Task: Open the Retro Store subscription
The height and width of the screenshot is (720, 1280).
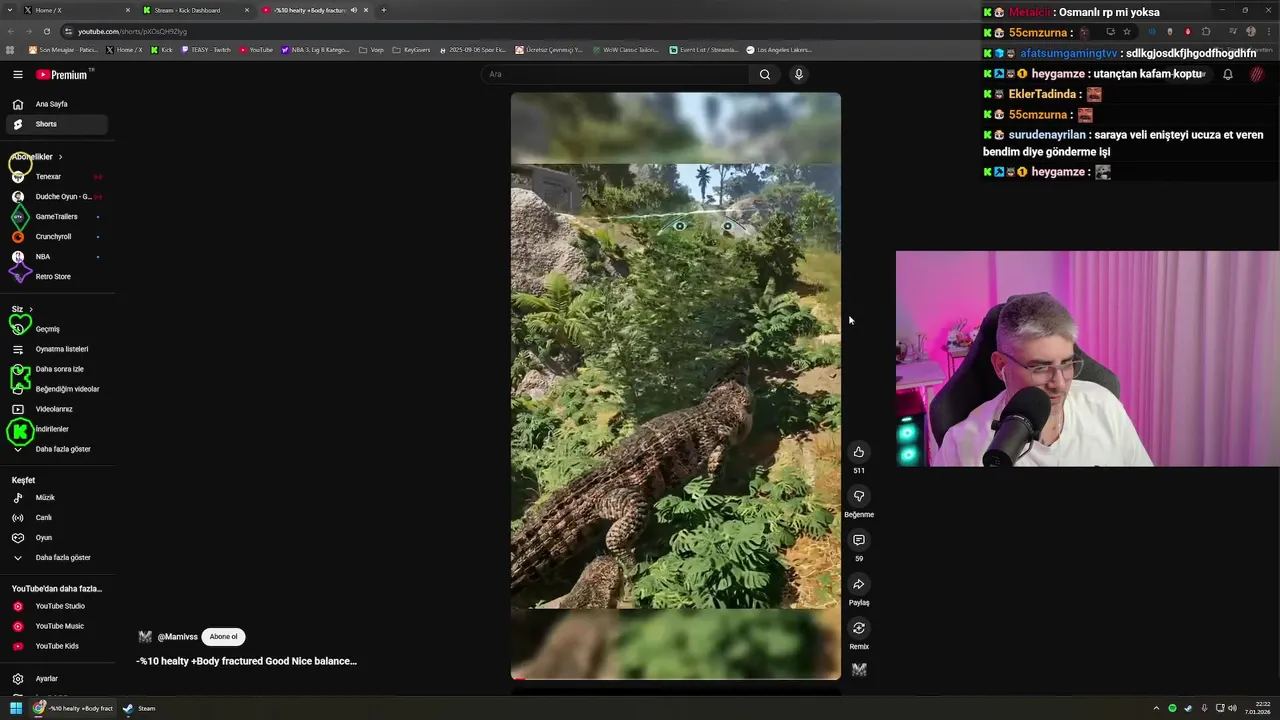Action: [x=57, y=276]
